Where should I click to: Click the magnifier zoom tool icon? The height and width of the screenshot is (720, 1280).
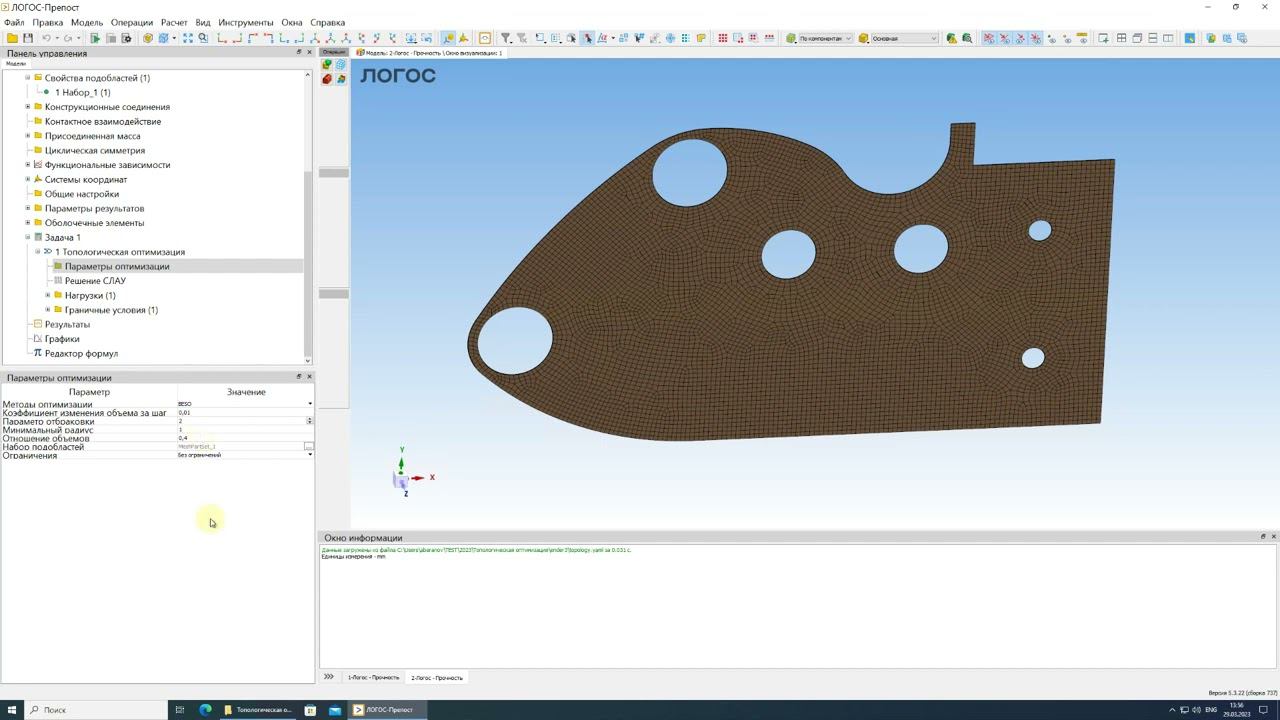pos(203,38)
